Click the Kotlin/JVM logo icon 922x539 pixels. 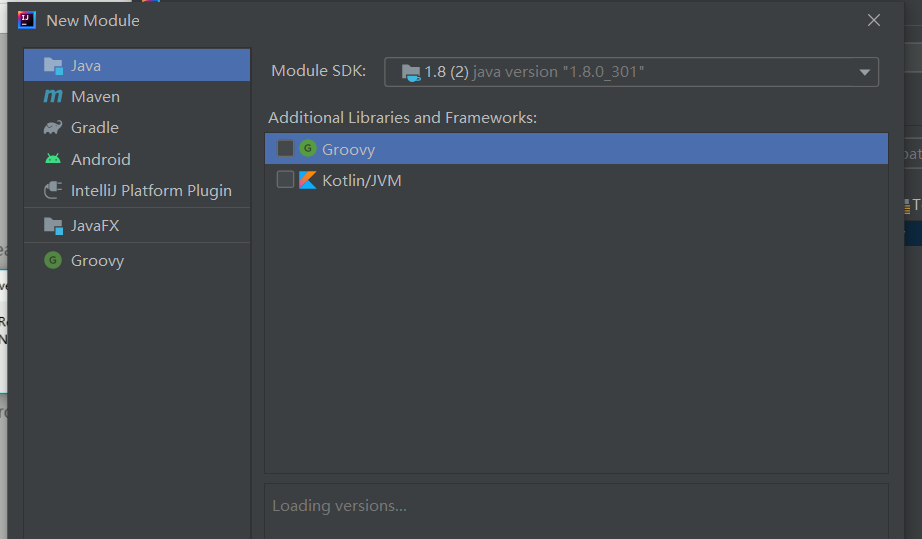click(308, 180)
